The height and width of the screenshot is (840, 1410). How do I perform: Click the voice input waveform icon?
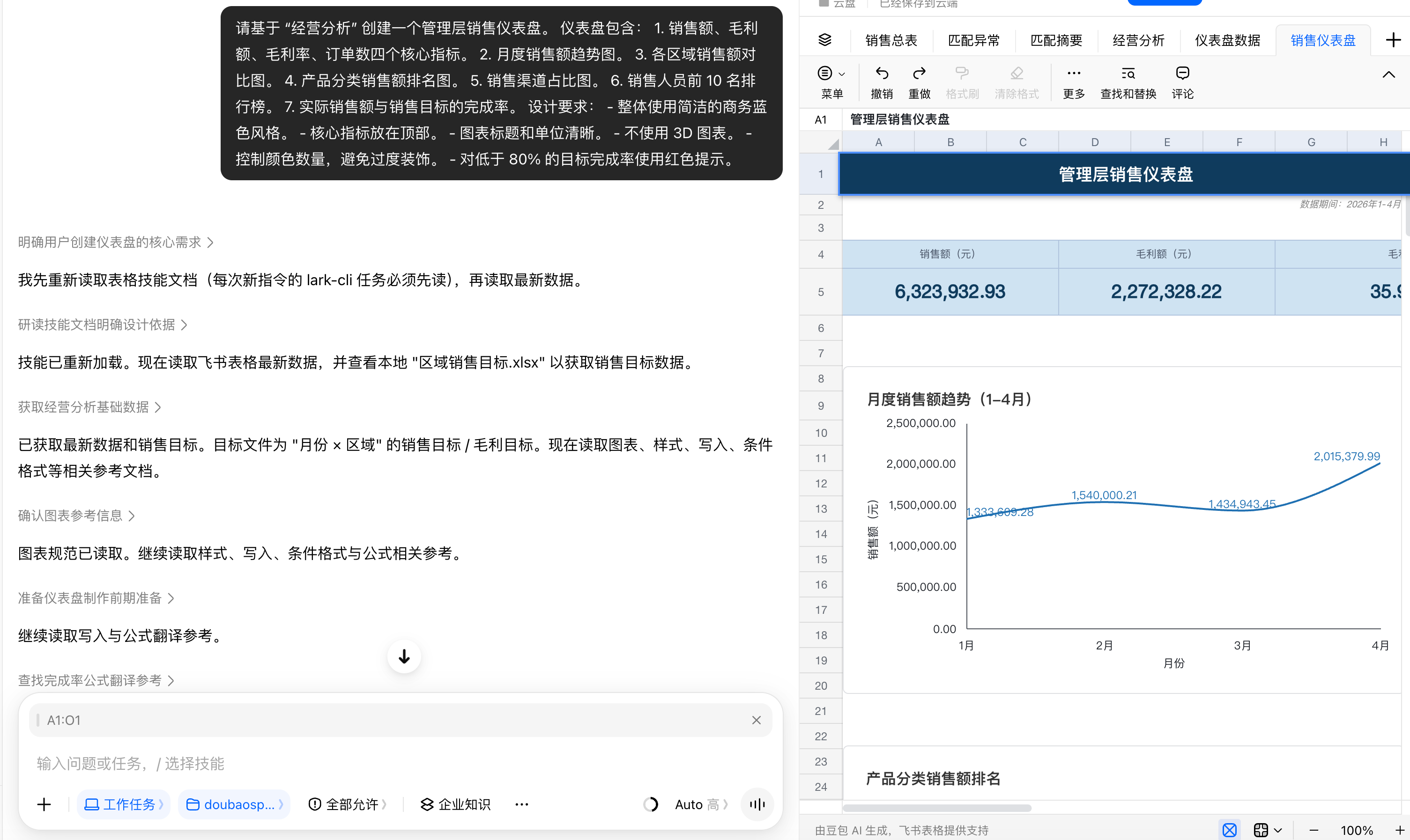click(x=757, y=804)
